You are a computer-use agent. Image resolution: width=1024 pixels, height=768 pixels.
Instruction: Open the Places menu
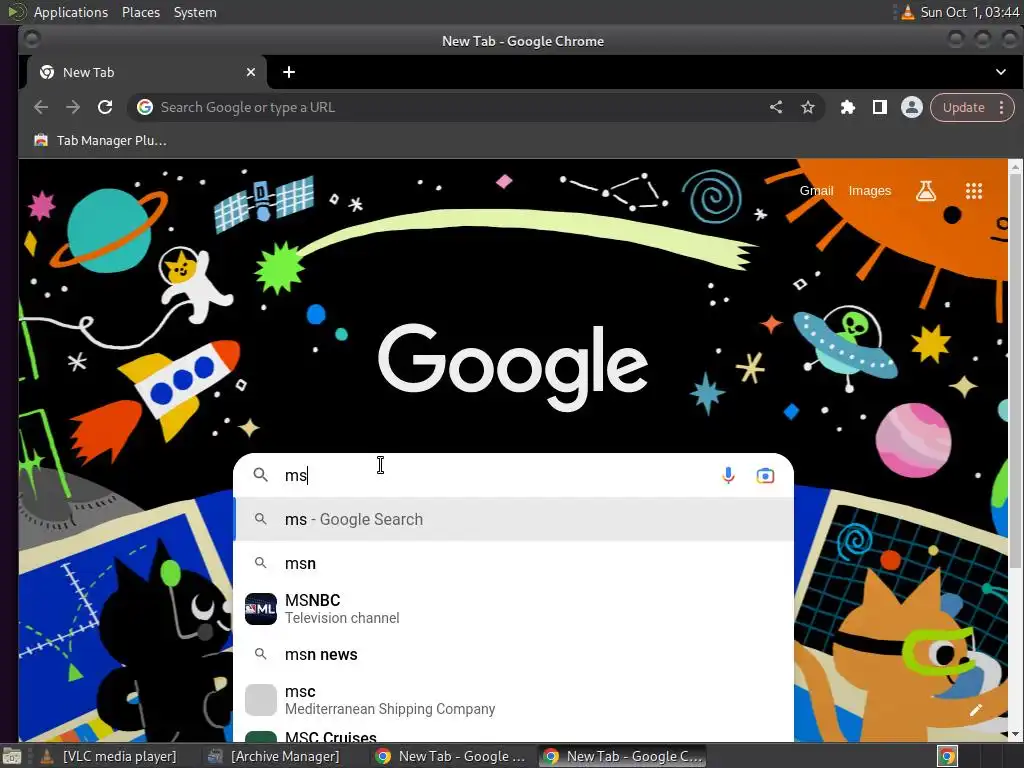coord(141,12)
